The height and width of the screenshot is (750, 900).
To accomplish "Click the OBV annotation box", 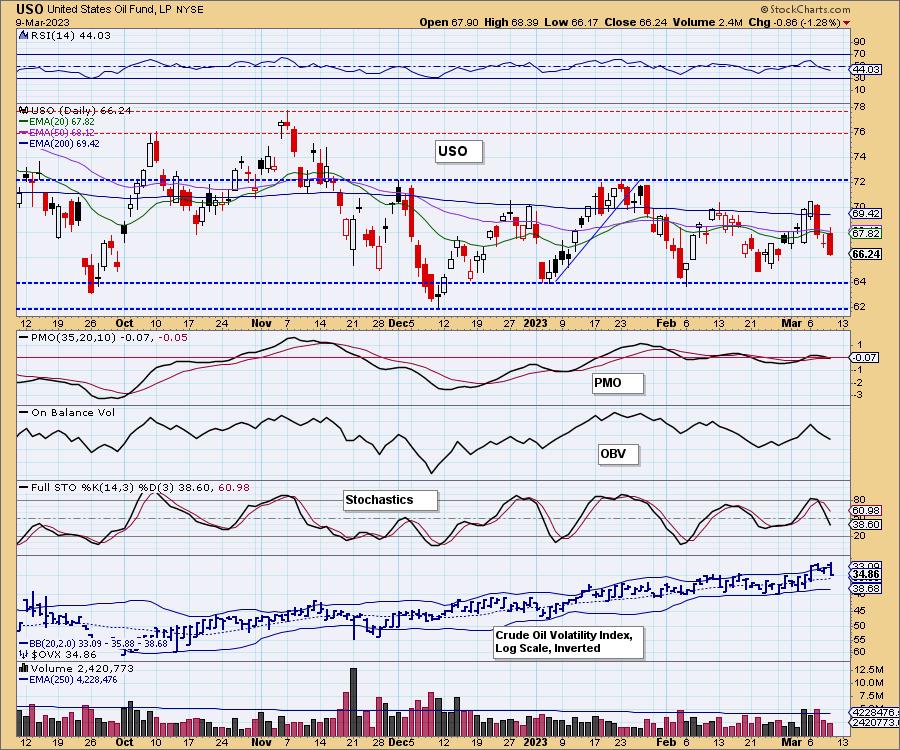I will click(x=618, y=454).
